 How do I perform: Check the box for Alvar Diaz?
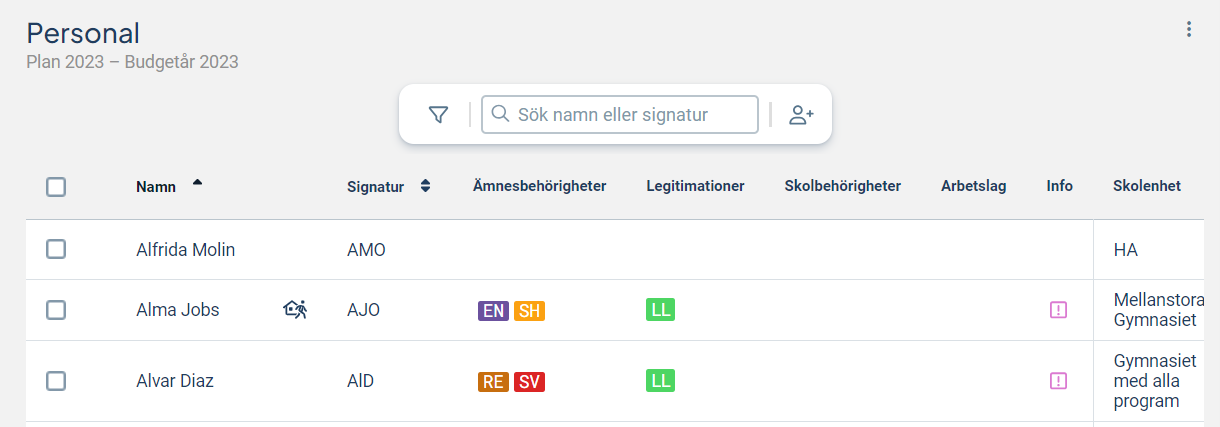(x=56, y=381)
